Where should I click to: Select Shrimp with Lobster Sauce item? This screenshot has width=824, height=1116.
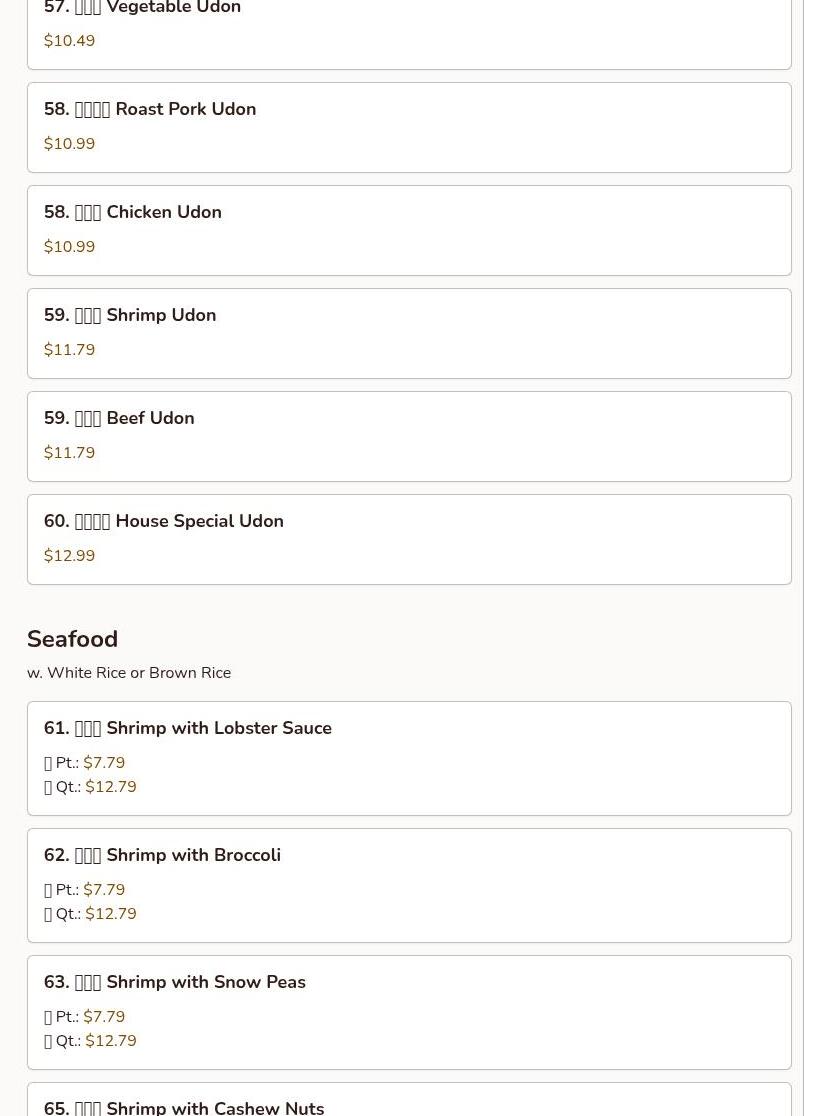(x=409, y=759)
